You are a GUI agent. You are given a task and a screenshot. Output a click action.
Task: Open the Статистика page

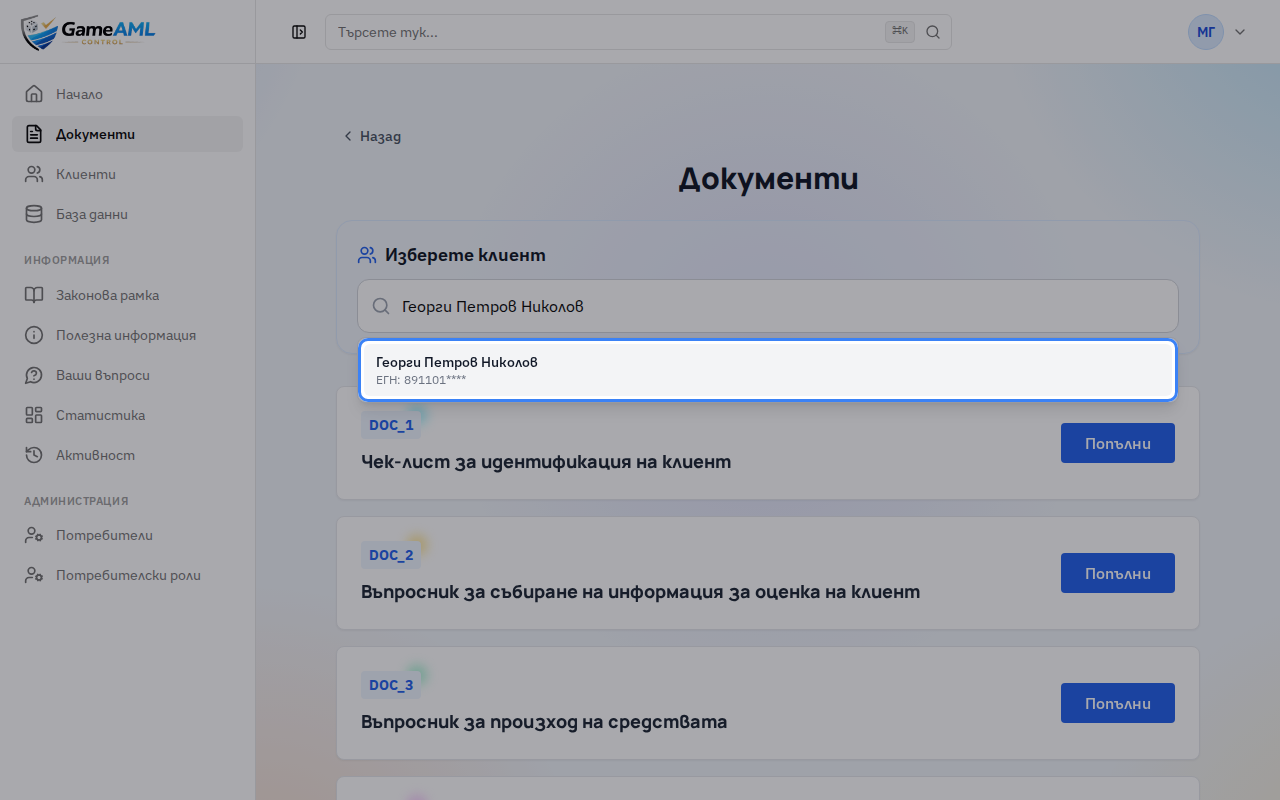[x=127, y=415]
